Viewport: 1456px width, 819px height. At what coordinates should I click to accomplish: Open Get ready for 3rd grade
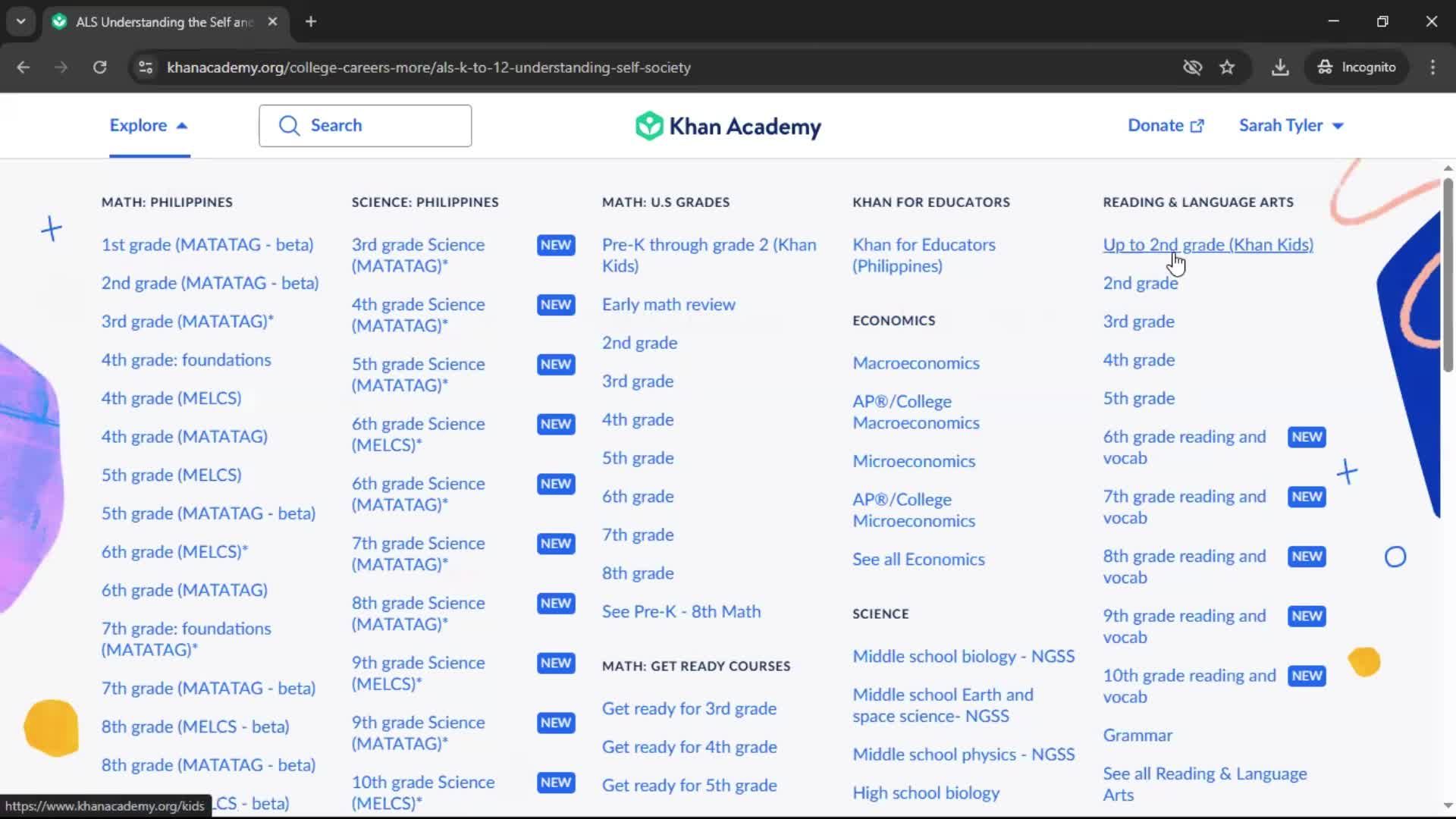pos(689,708)
